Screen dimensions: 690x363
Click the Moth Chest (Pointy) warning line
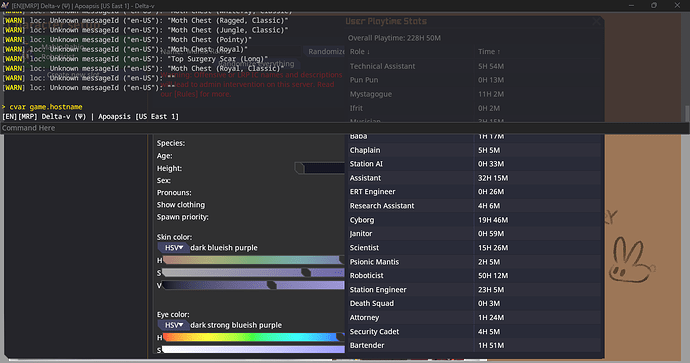(127, 40)
